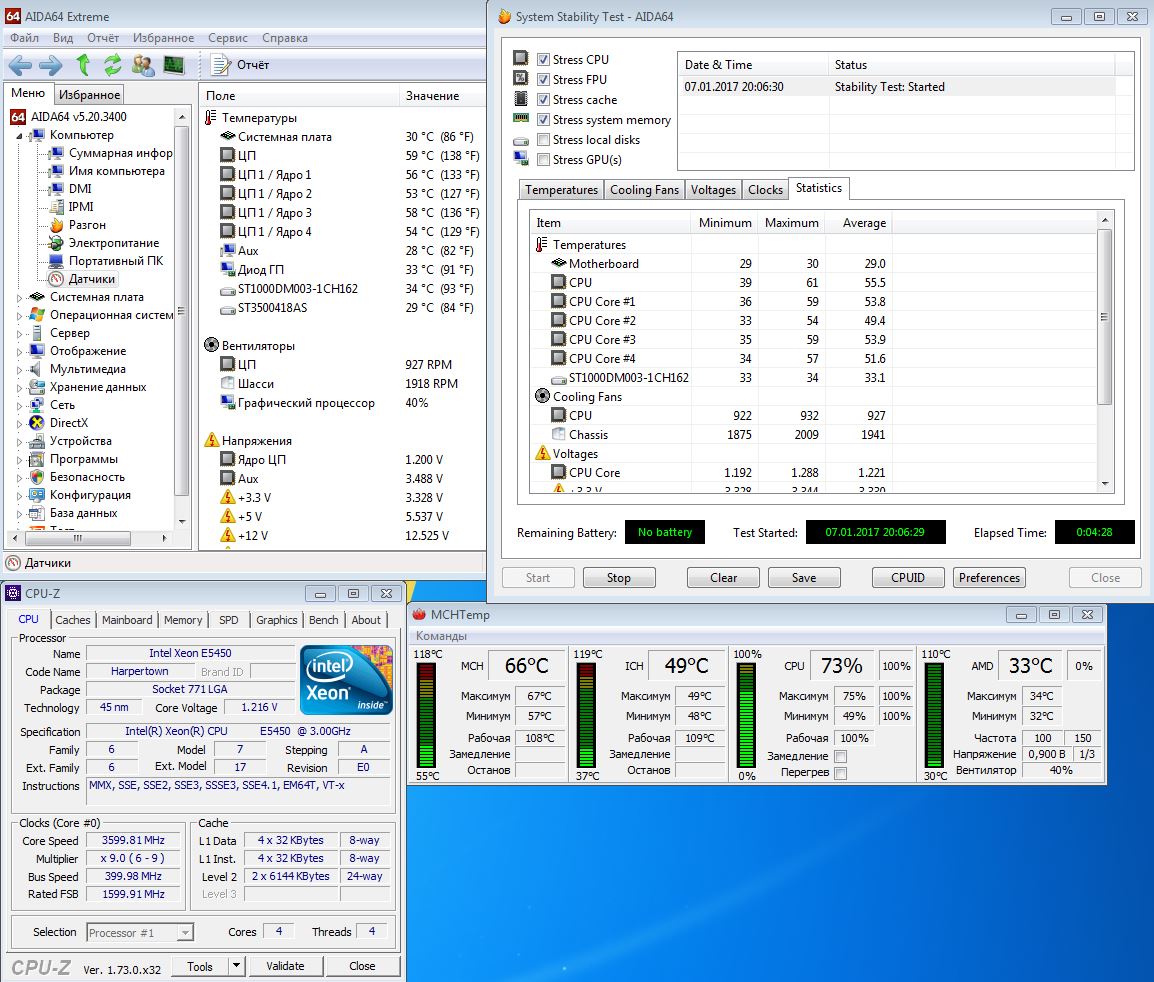Open the Сервис menu in AIDA64

(x=228, y=38)
